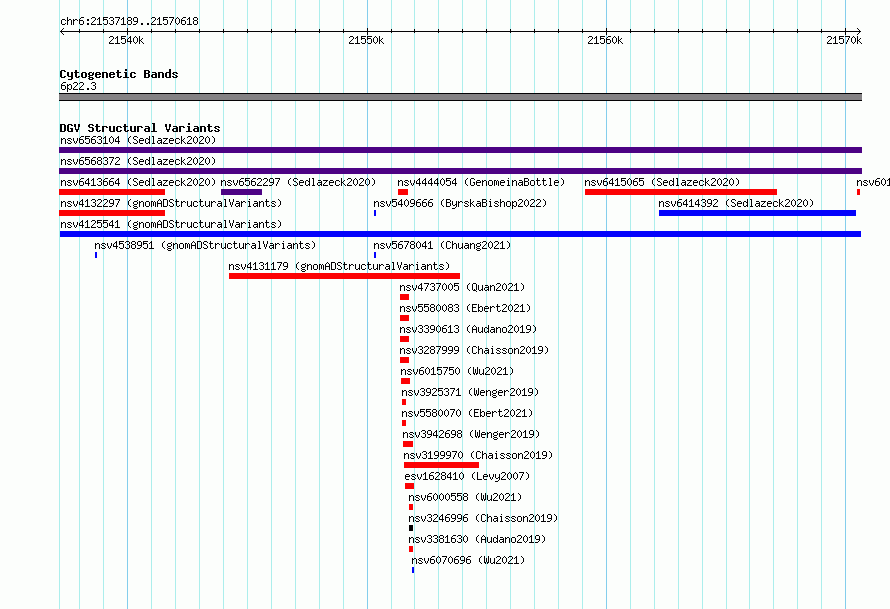This screenshot has height=609, width=890.
Task: Open nsv6000558 (Wu2021) label
Action: click(x=465, y=497)
